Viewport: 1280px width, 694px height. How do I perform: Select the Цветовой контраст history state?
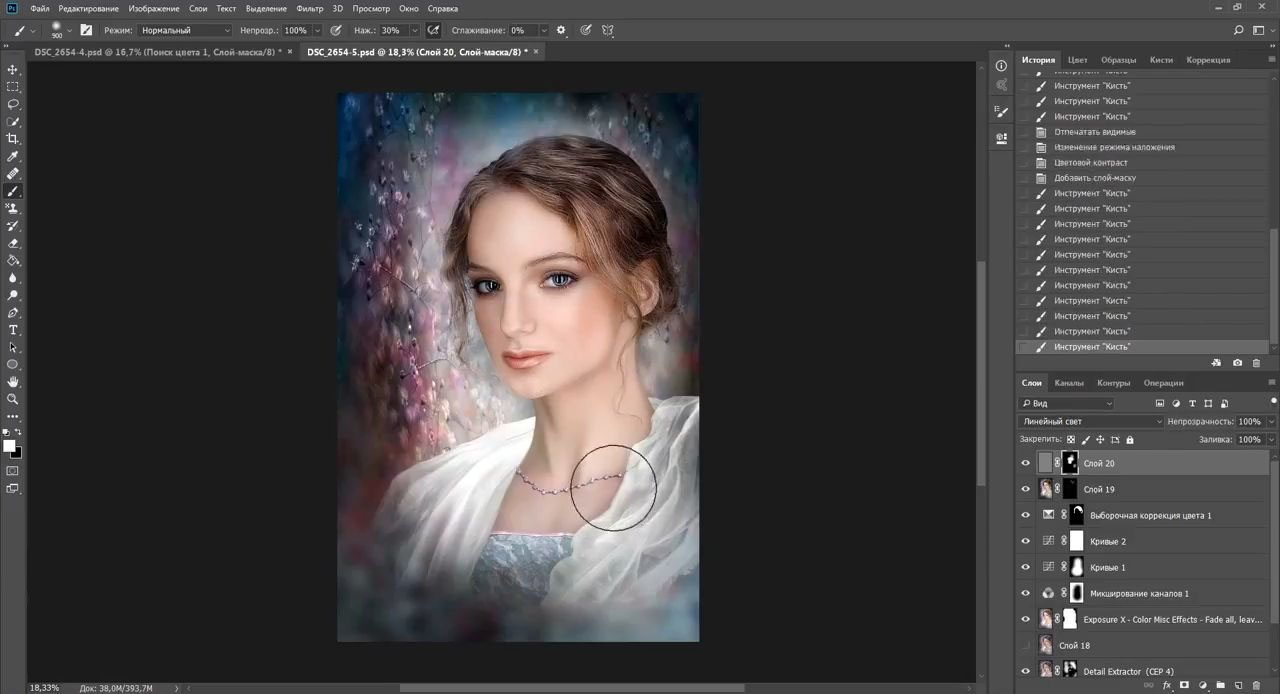point(1090,162)
